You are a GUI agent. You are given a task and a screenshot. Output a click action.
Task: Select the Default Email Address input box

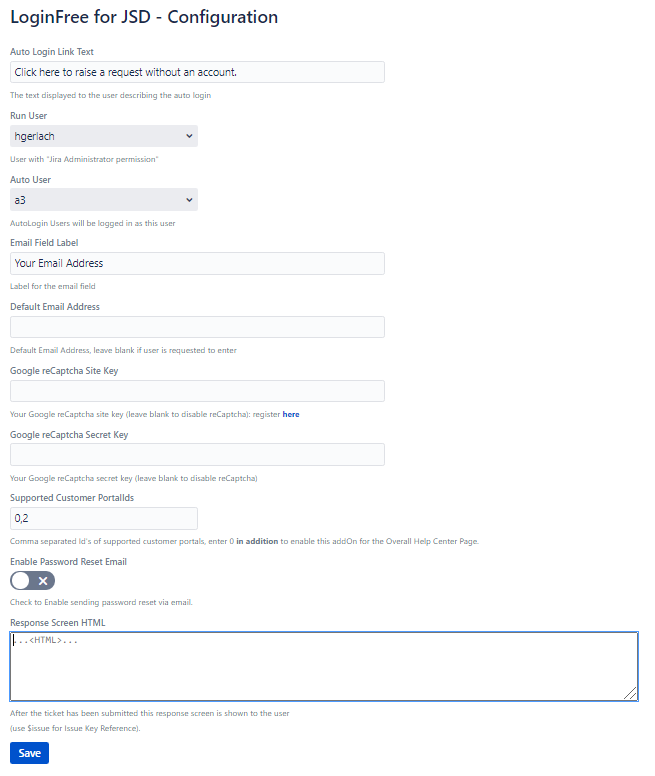click(x=197, y=327)
